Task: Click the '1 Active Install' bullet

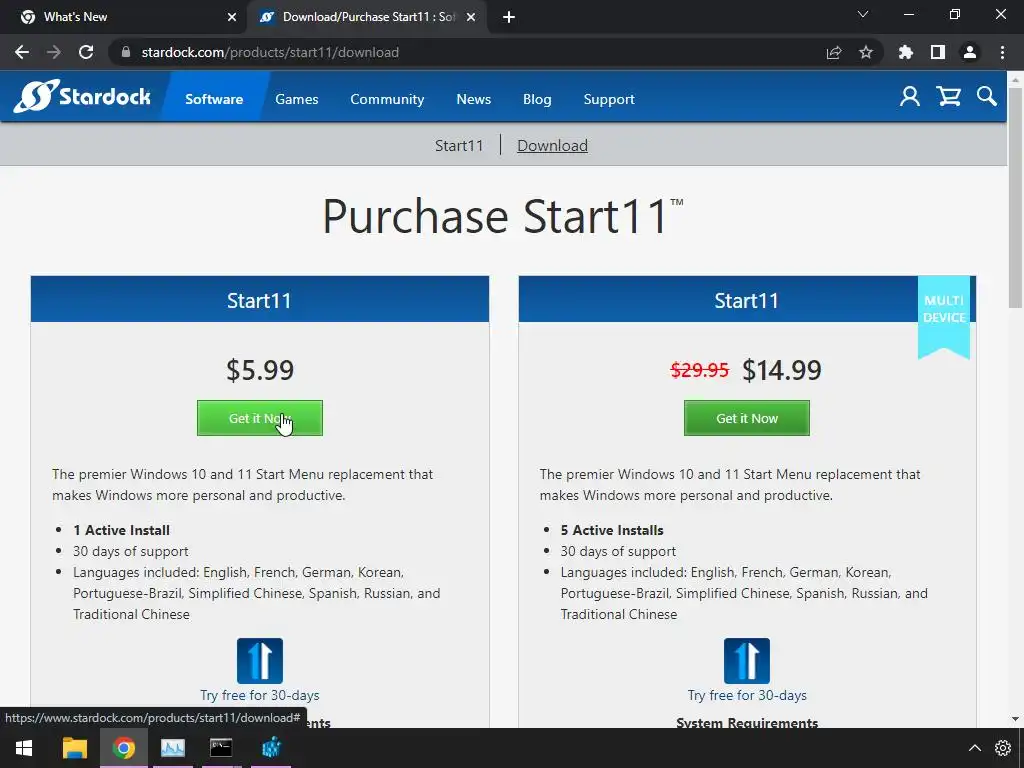Action: tap(121, 530)
